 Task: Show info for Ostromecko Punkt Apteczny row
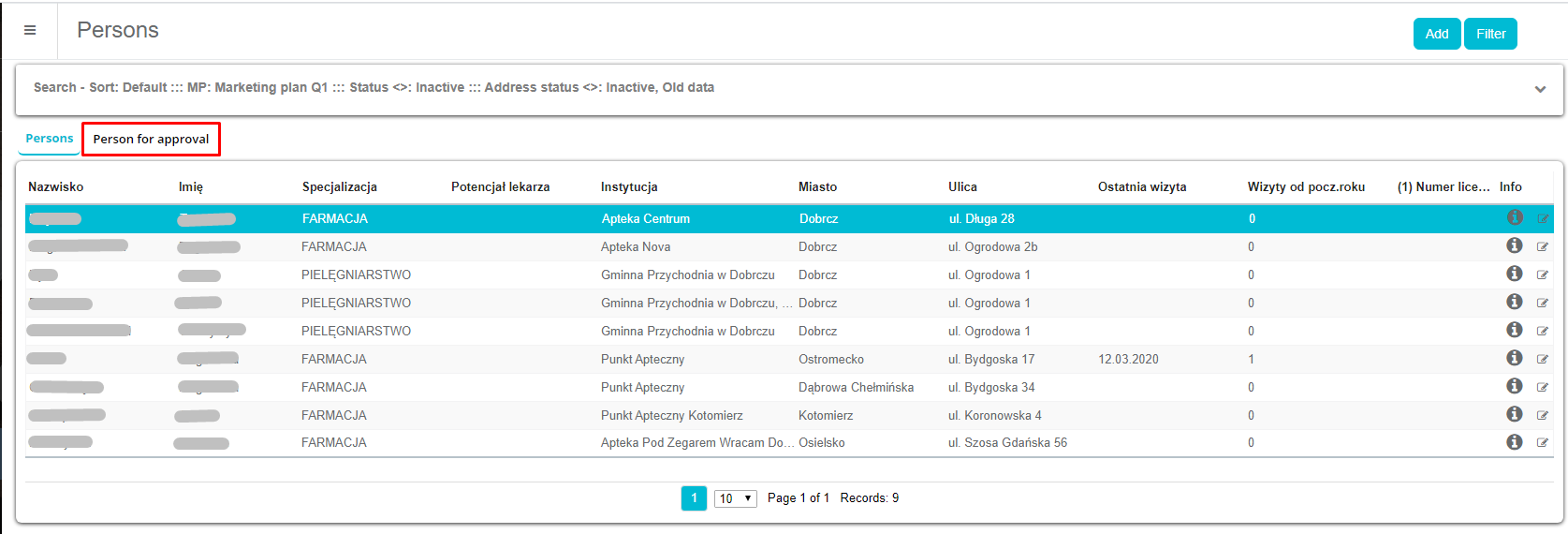point(1514,358)
